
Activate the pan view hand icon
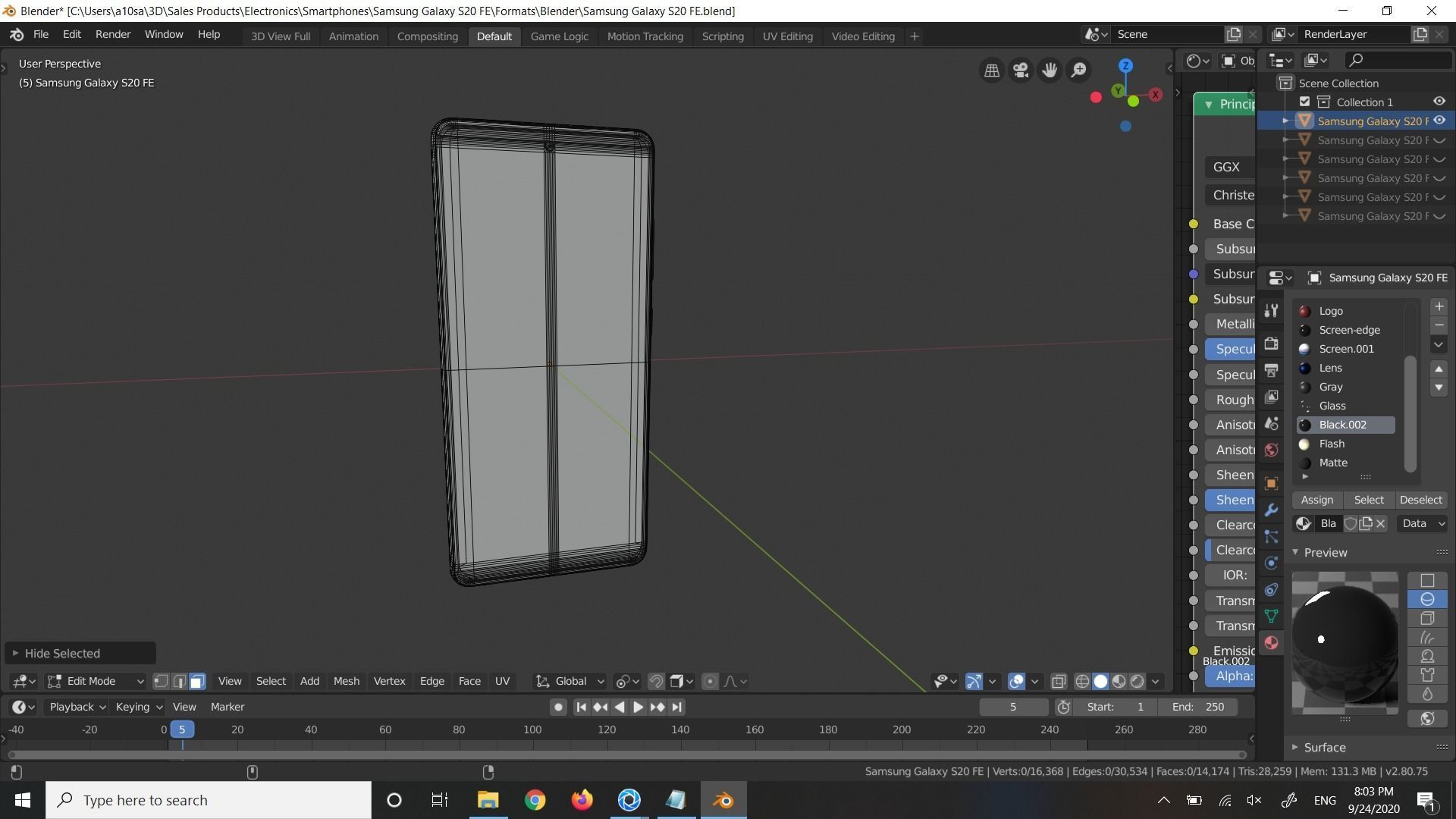click(x=1050, y=71)
